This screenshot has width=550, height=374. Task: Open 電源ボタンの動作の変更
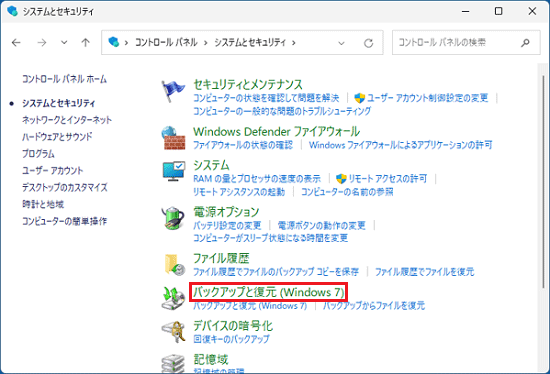point(322,225)
